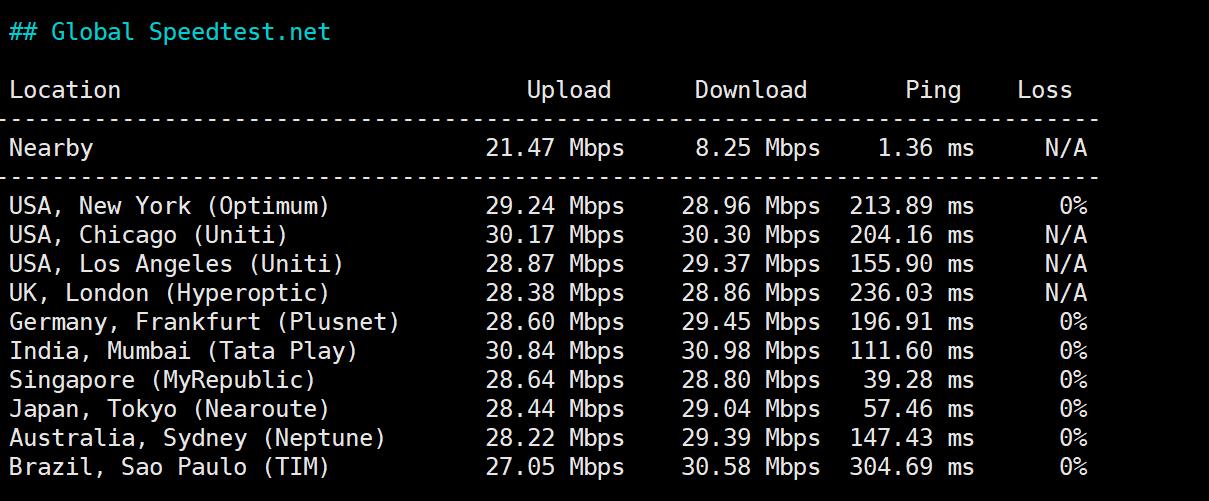Image resolution: width=1209 pixels, height=501 pixels.
Task: Select the India, Mumbai (Tata Play) entry
Action: click(x=183, y=351)
